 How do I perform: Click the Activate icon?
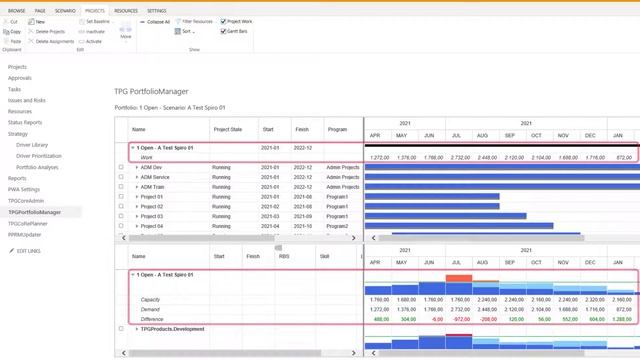[x=82, y=41]
